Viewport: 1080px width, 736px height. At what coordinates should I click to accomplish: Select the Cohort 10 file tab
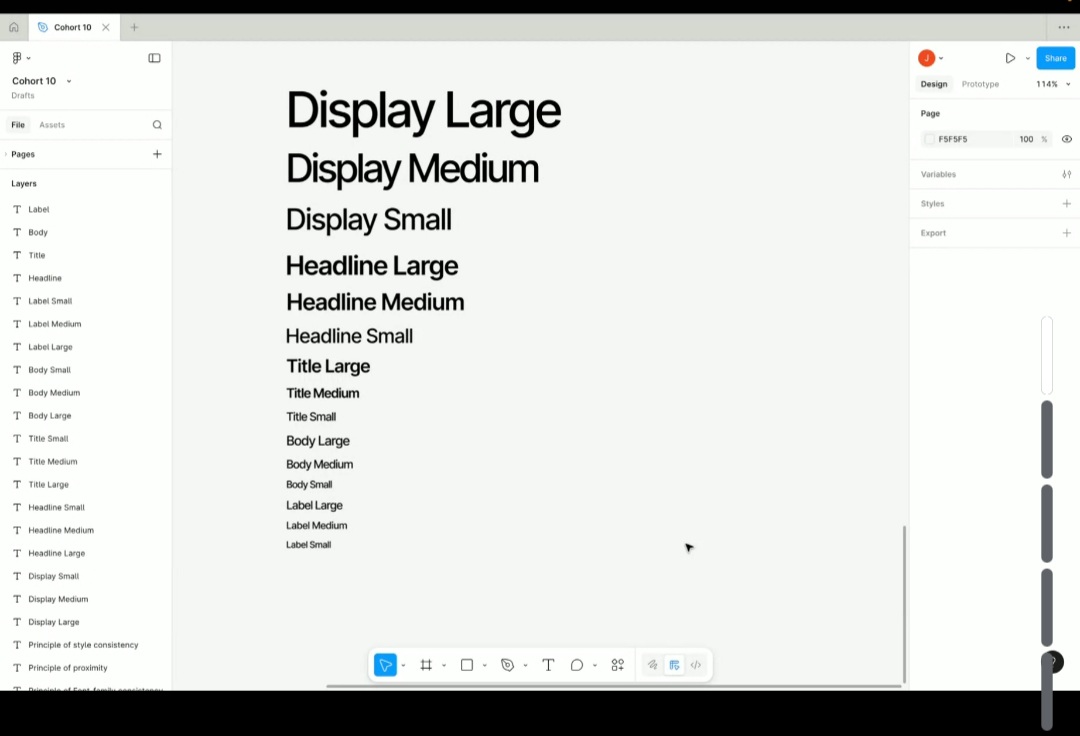pos(73,28)
